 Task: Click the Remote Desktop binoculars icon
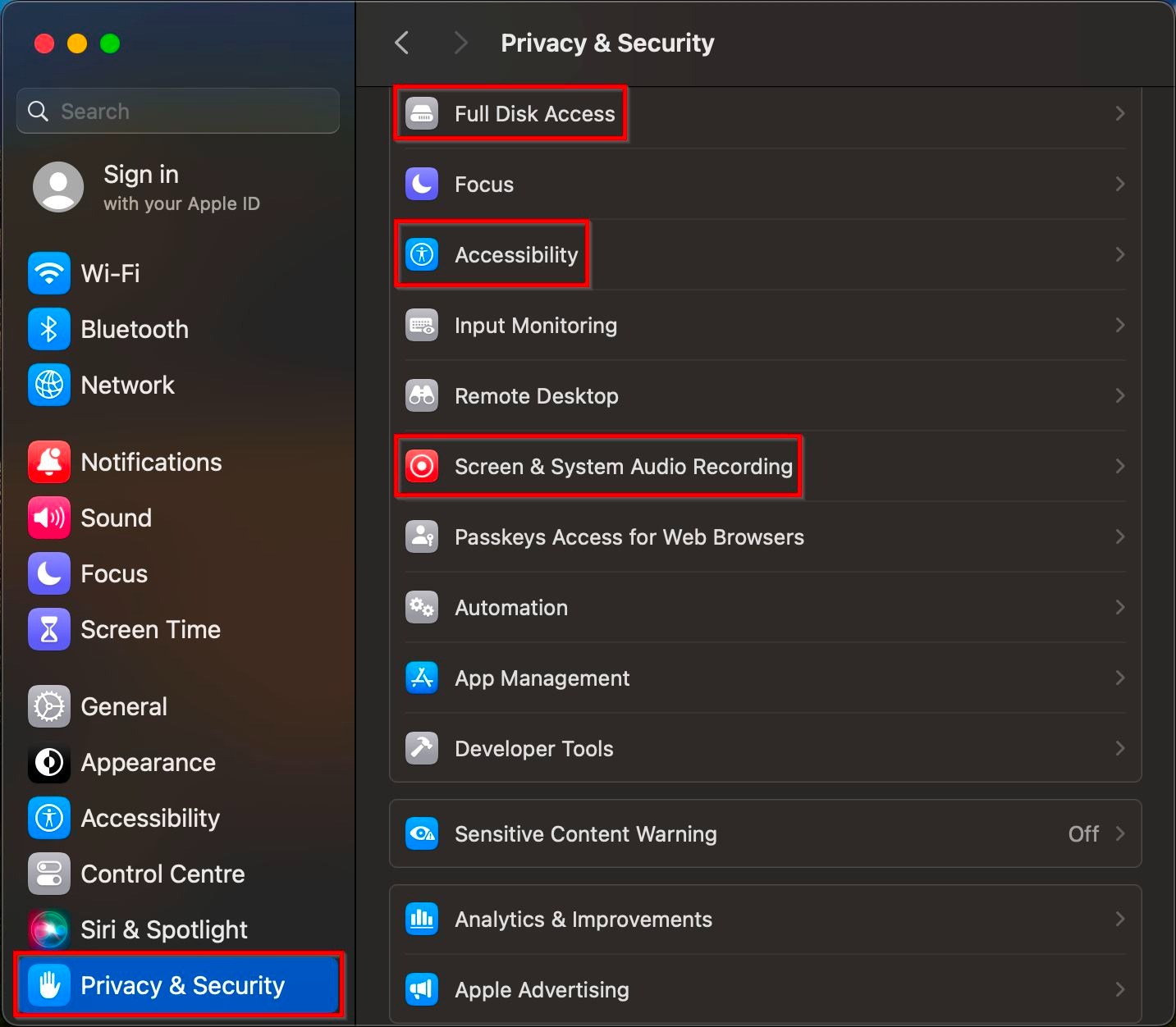click(422, 396)
